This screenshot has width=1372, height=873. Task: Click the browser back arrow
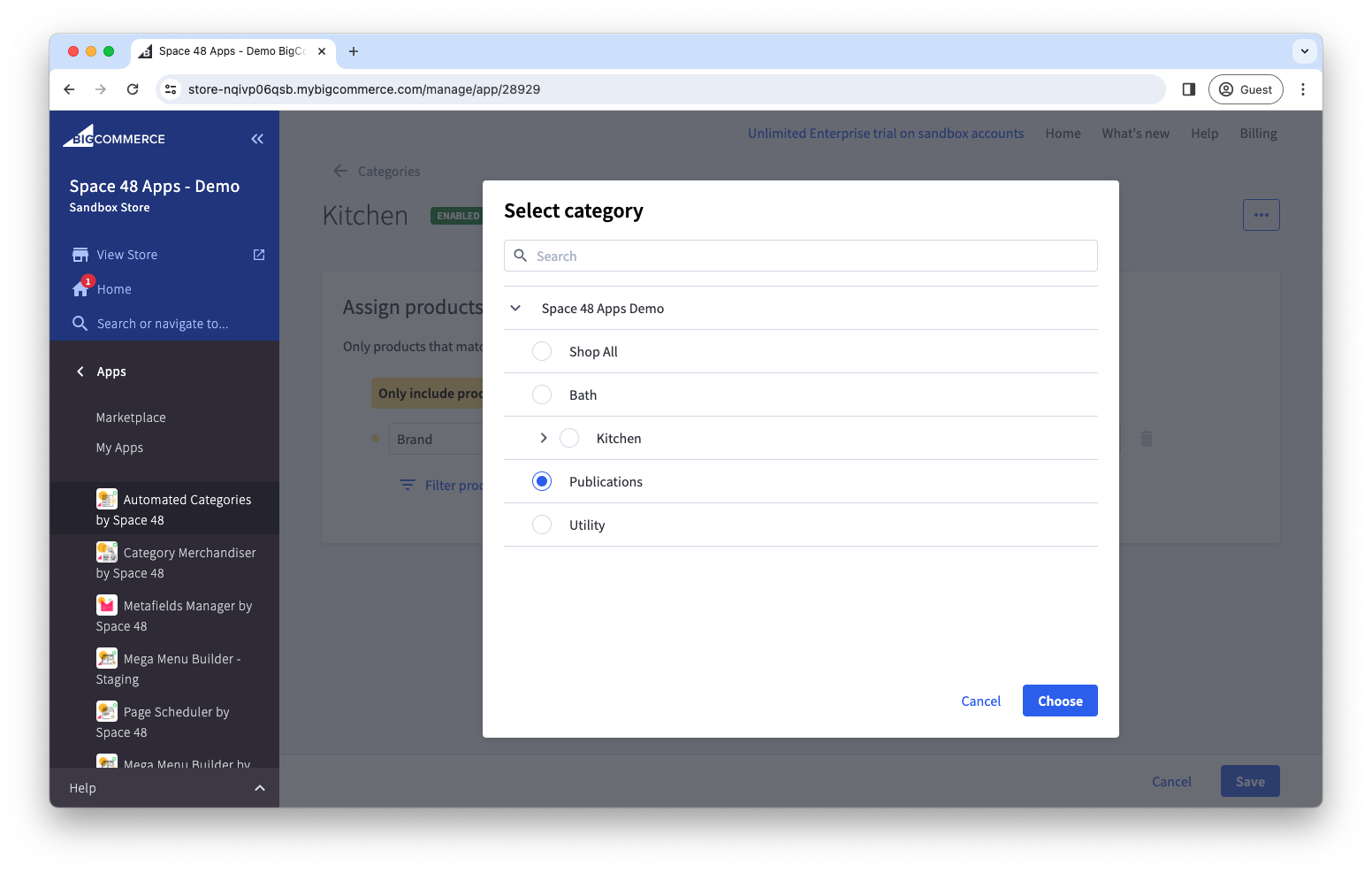(x=69, y=89)
